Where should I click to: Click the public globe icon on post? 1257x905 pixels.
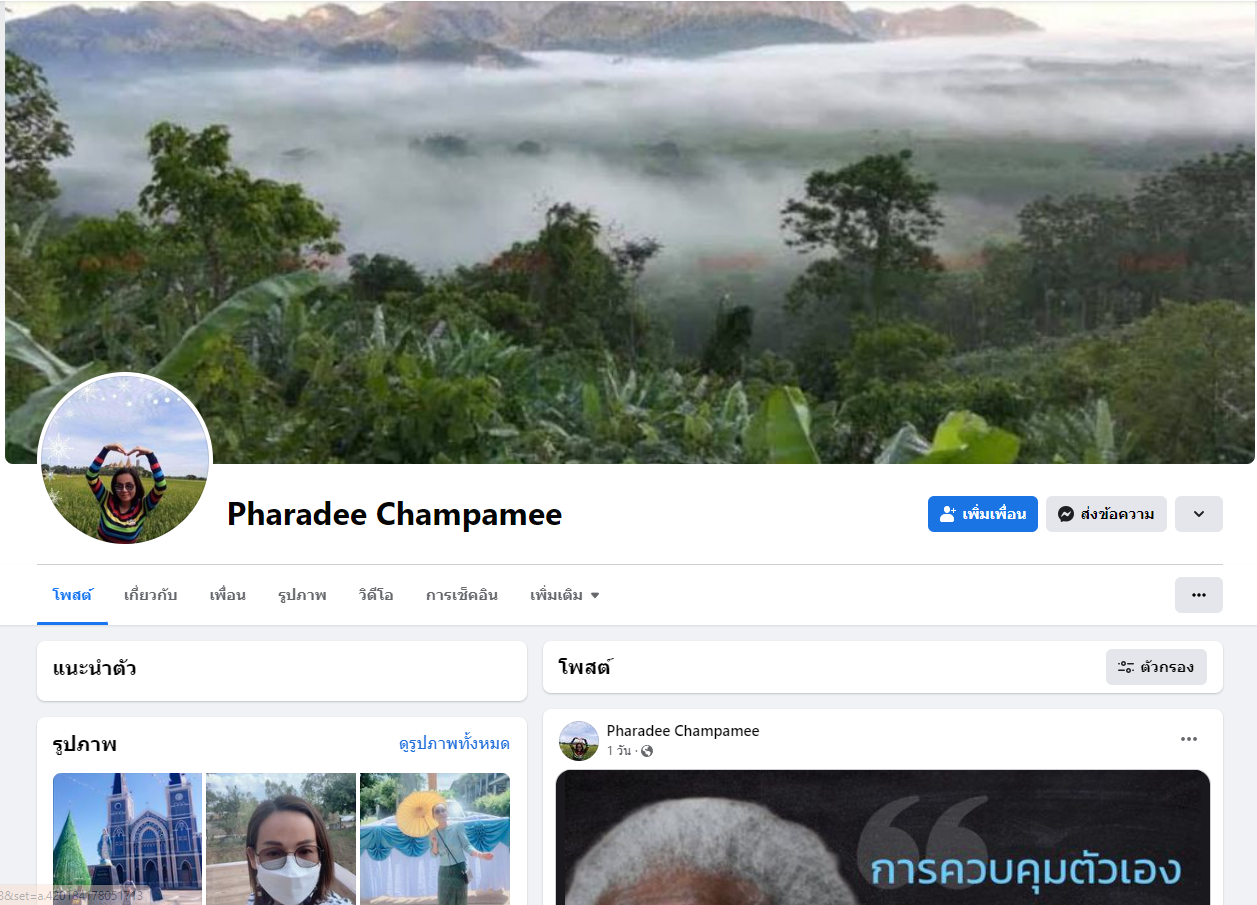pyautogui.click(x=647, y=751)
